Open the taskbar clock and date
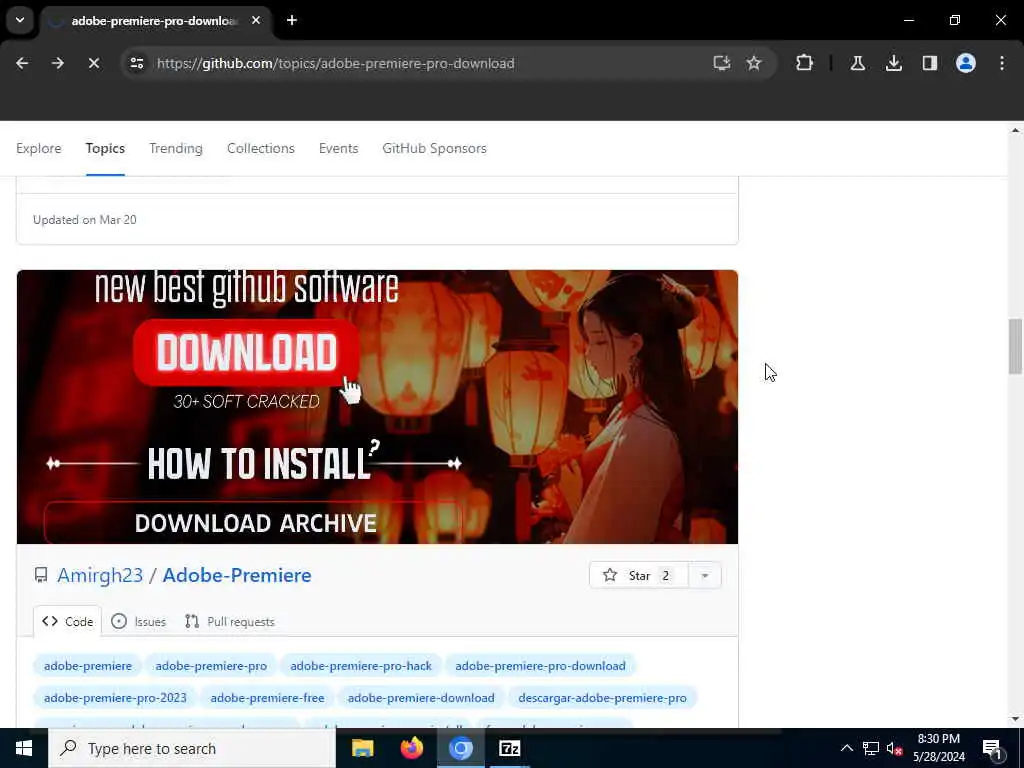This screenshot has height=768, width=1024. click(x=939, y=748)
